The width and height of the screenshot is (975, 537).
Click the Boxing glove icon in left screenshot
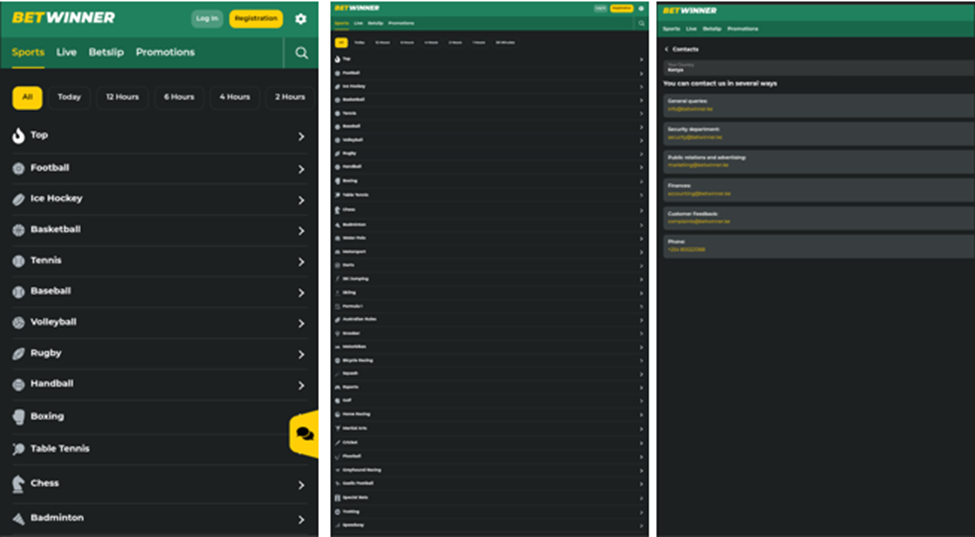coord(19,417)
